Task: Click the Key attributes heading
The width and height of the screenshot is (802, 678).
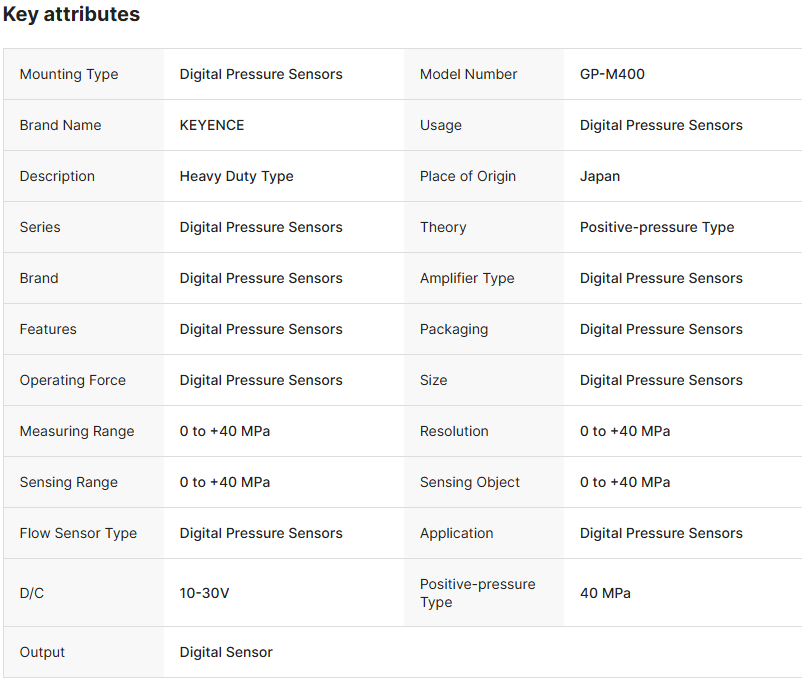Action: pyautogui.click(x=71, y=15)
